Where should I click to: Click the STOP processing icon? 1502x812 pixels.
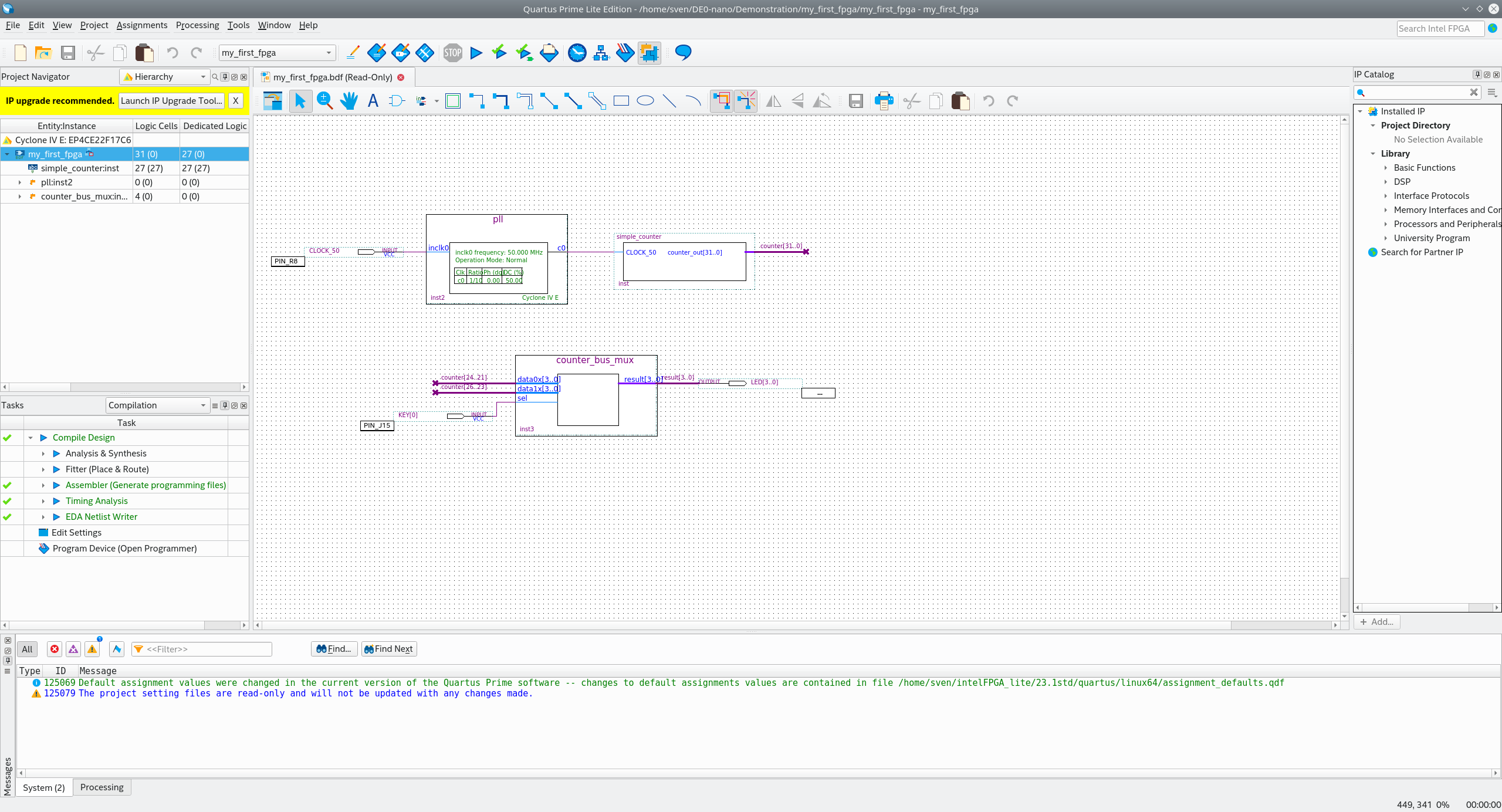(452, 53)
